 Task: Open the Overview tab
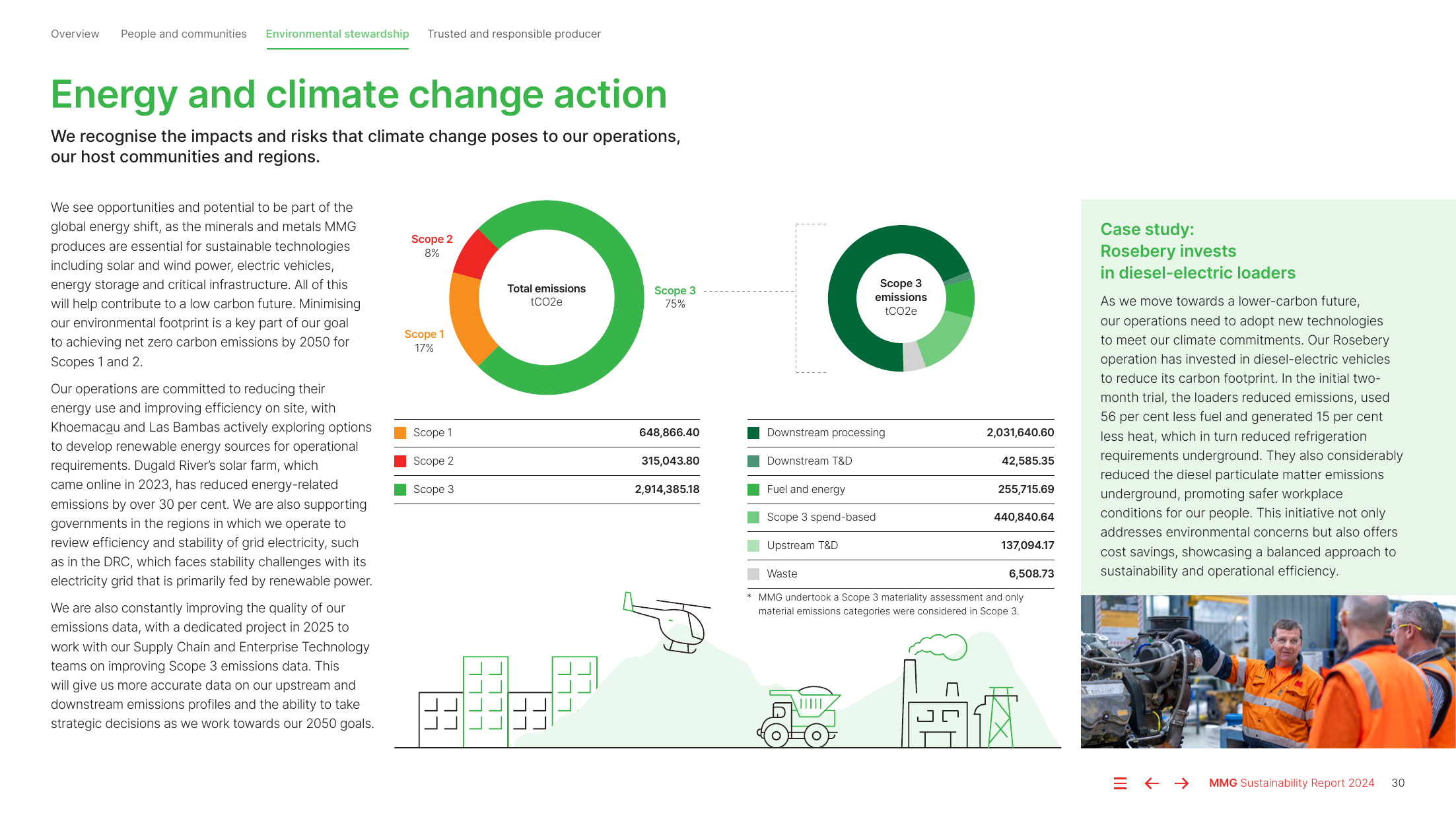click(x=75, y=34)
